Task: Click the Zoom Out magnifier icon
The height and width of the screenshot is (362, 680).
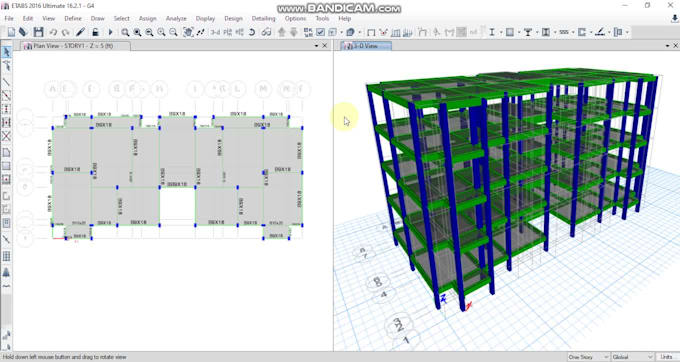Action: pos(173,32)
